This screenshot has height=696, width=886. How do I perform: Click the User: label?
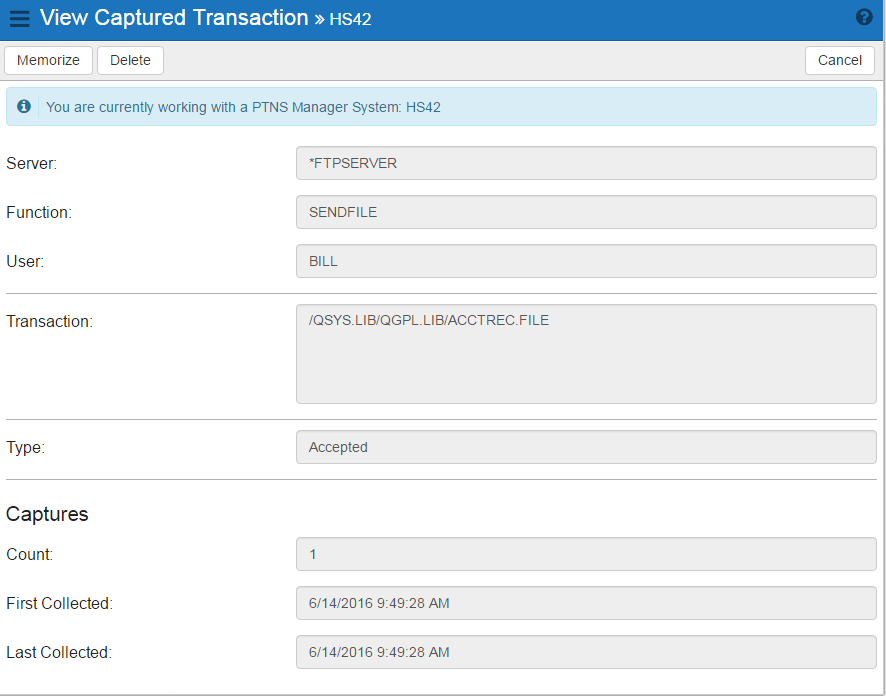click(x=25, y=261)
